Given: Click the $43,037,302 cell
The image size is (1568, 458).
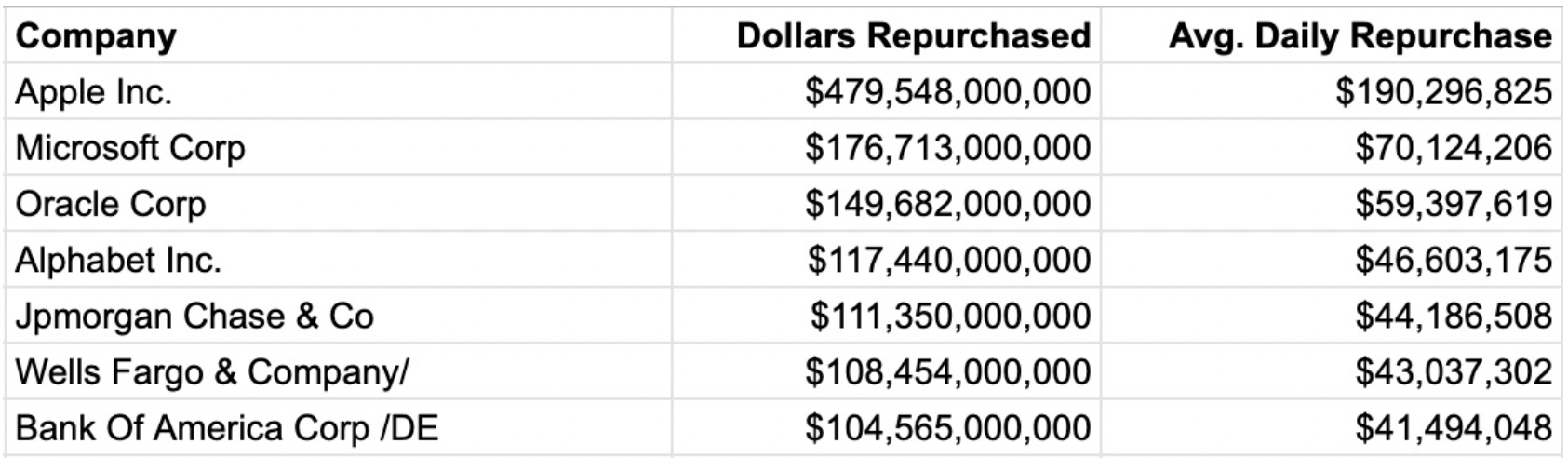Looking at the screenshot, I should (1453, 372).
